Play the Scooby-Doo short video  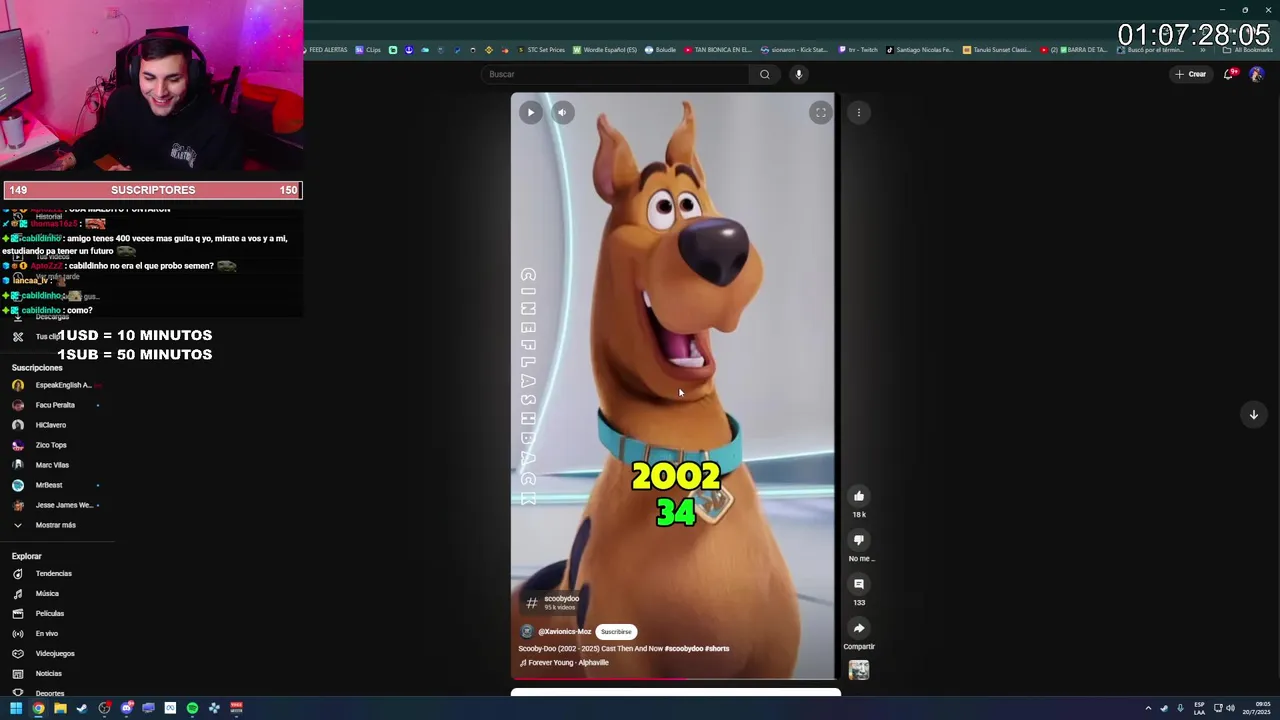tap(530, 112)
